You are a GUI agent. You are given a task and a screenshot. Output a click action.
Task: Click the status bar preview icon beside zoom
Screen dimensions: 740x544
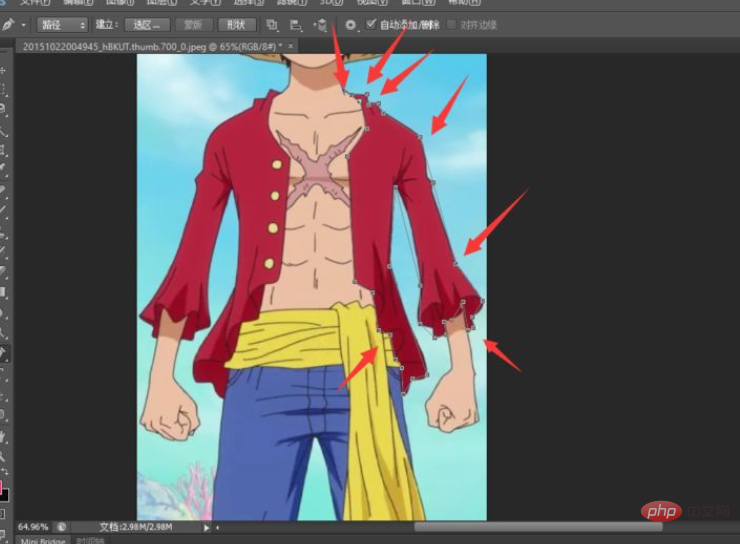point(61,527)
